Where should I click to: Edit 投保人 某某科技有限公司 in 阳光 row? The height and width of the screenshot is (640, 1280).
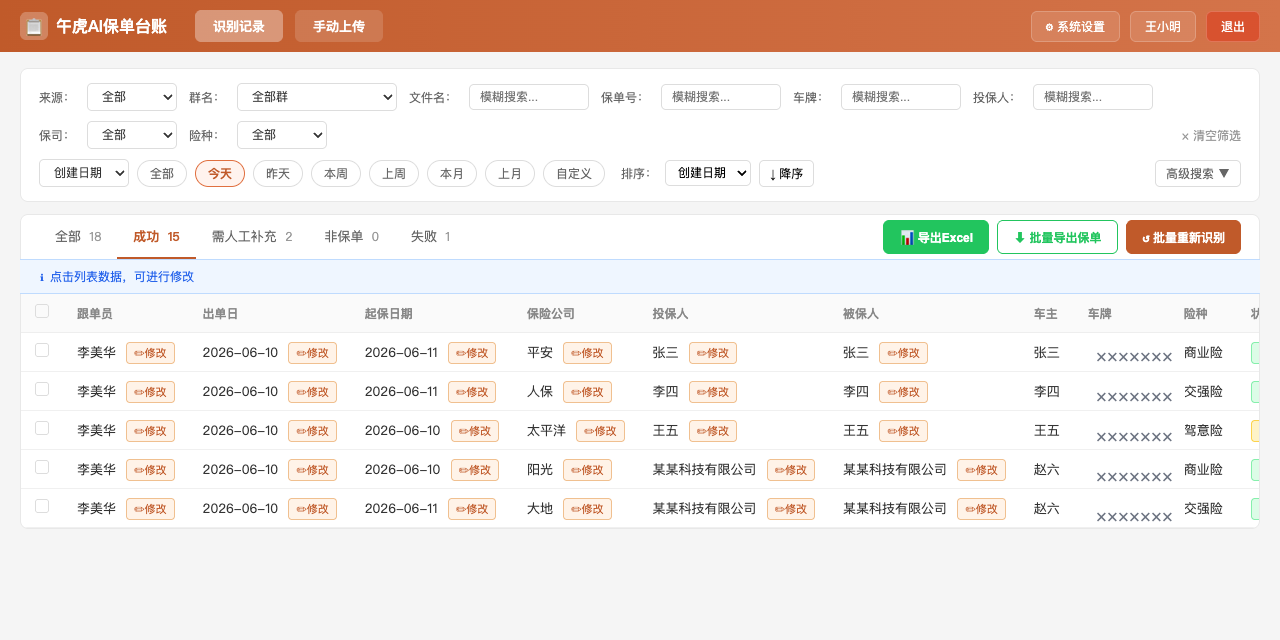pos(791,470)
